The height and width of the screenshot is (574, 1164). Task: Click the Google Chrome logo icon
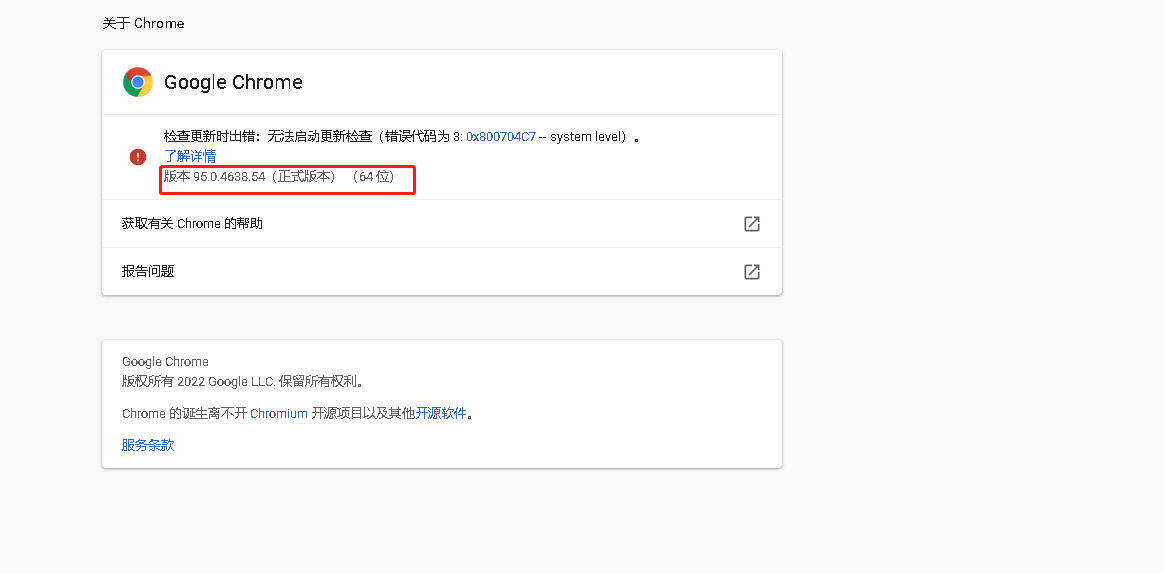pos(137,82)
